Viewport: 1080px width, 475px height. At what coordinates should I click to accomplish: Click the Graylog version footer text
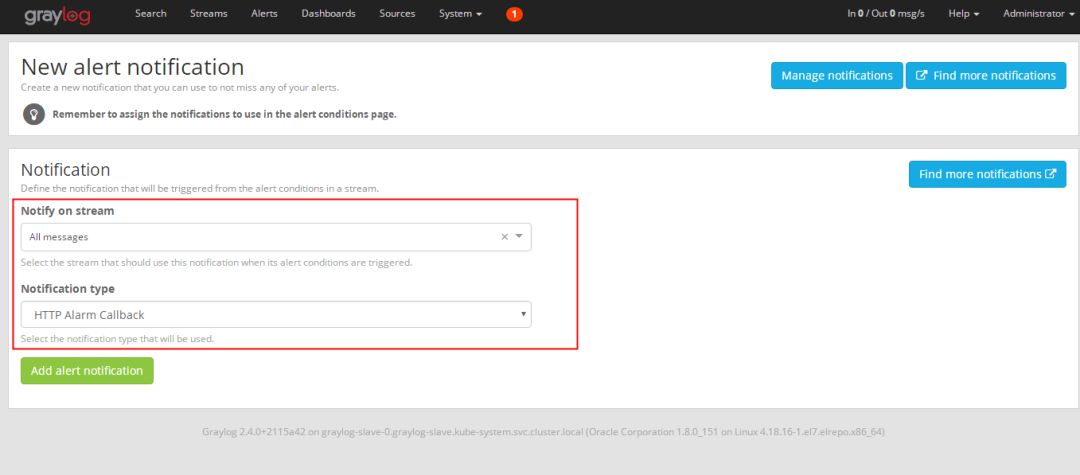tap(543, 432)
